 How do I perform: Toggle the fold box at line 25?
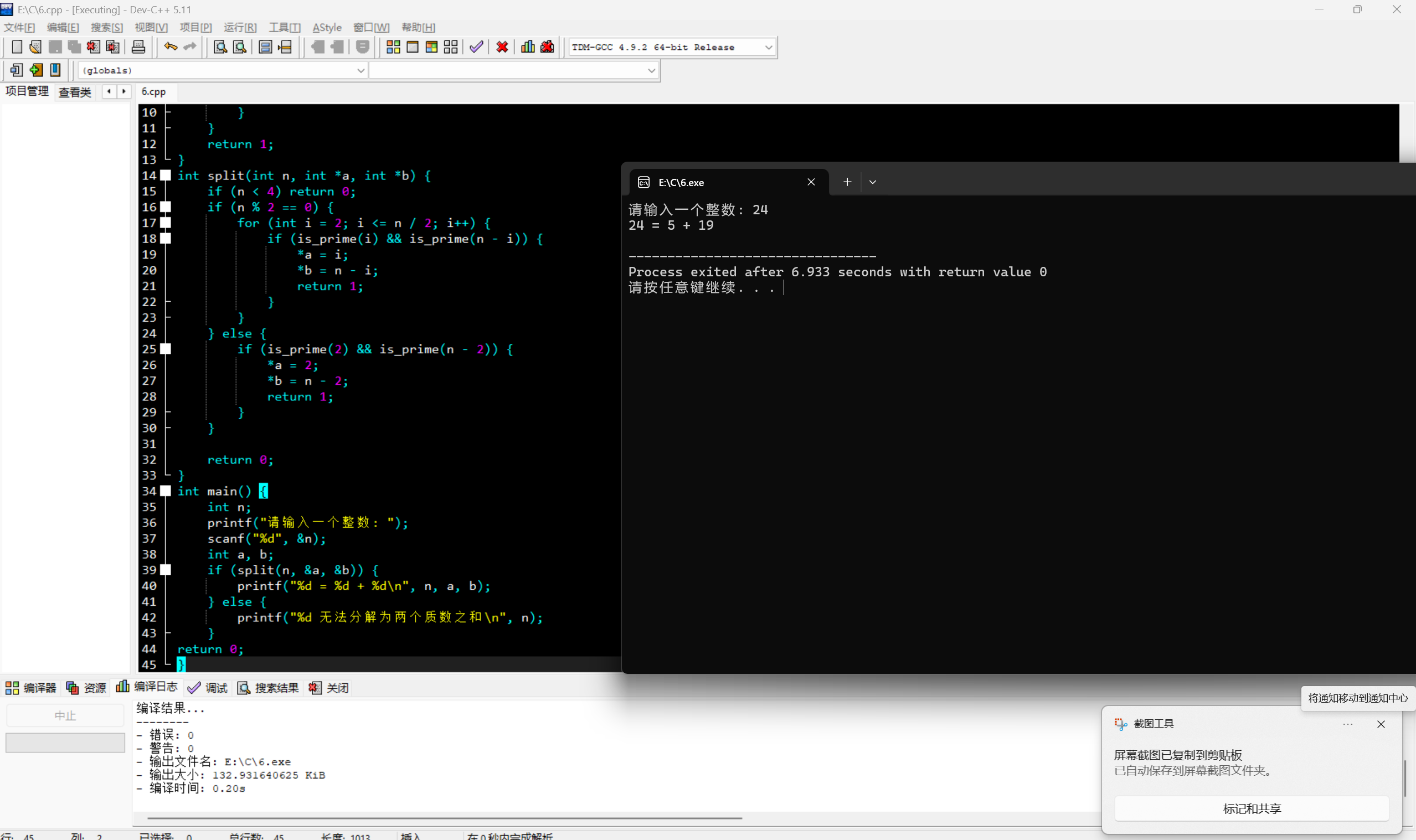(x=165, y=349)
